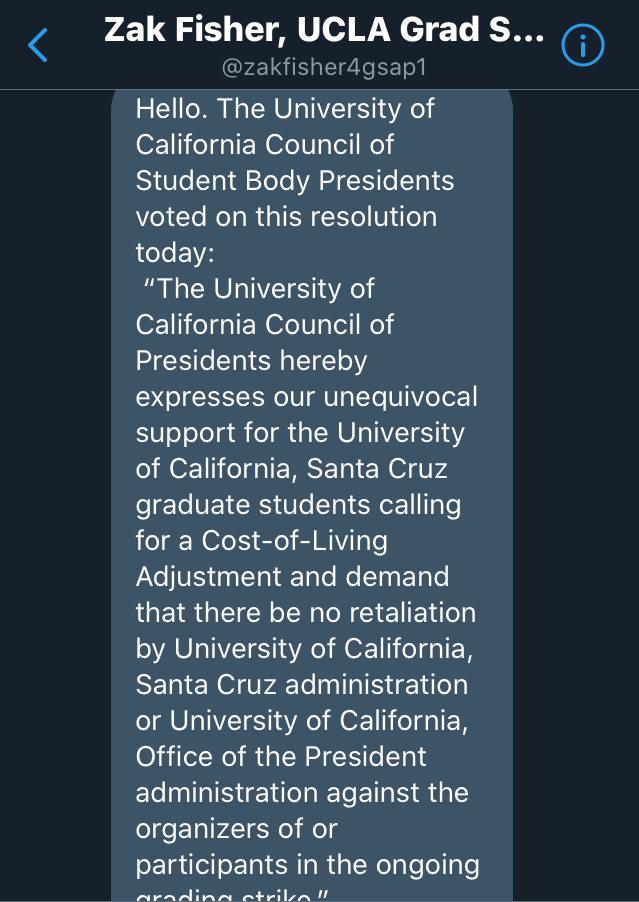Tap "expresses our unequivocal" in the message

[x=306, y=397]
